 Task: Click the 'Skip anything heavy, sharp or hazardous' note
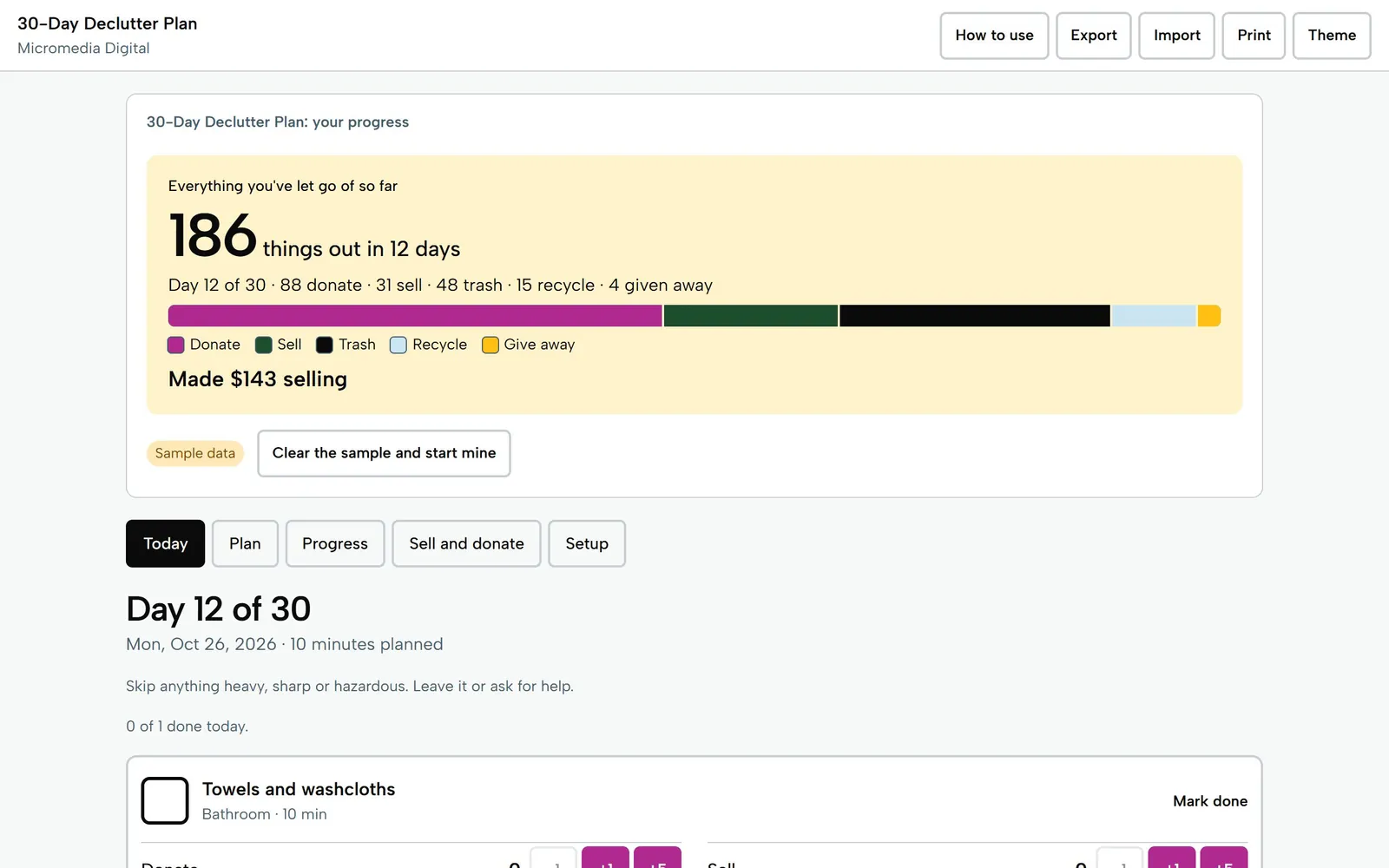coord(350,687)
